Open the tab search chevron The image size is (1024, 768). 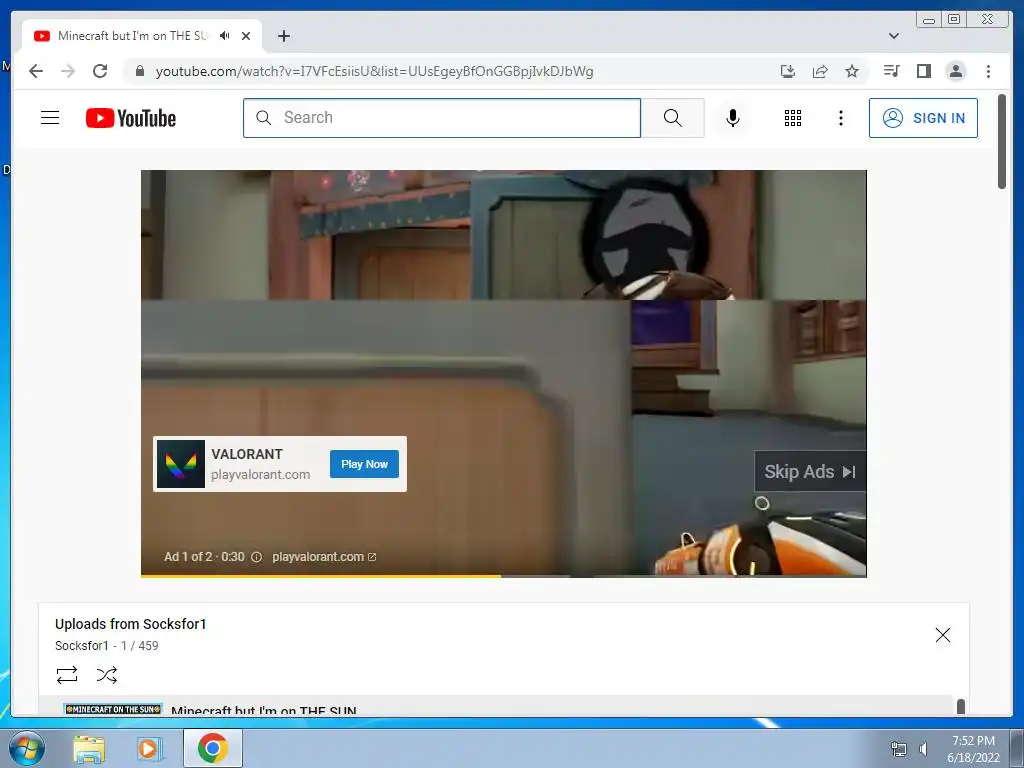(x=894, y=36)
